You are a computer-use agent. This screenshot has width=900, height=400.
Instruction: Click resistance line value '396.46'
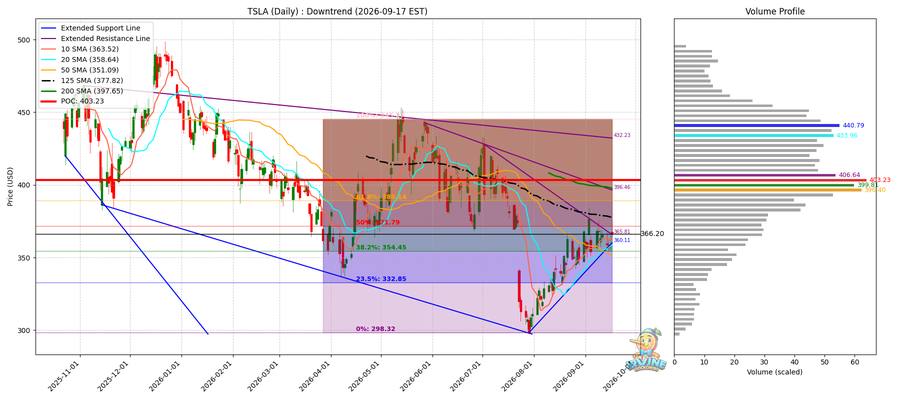click(x=622, y=187)
